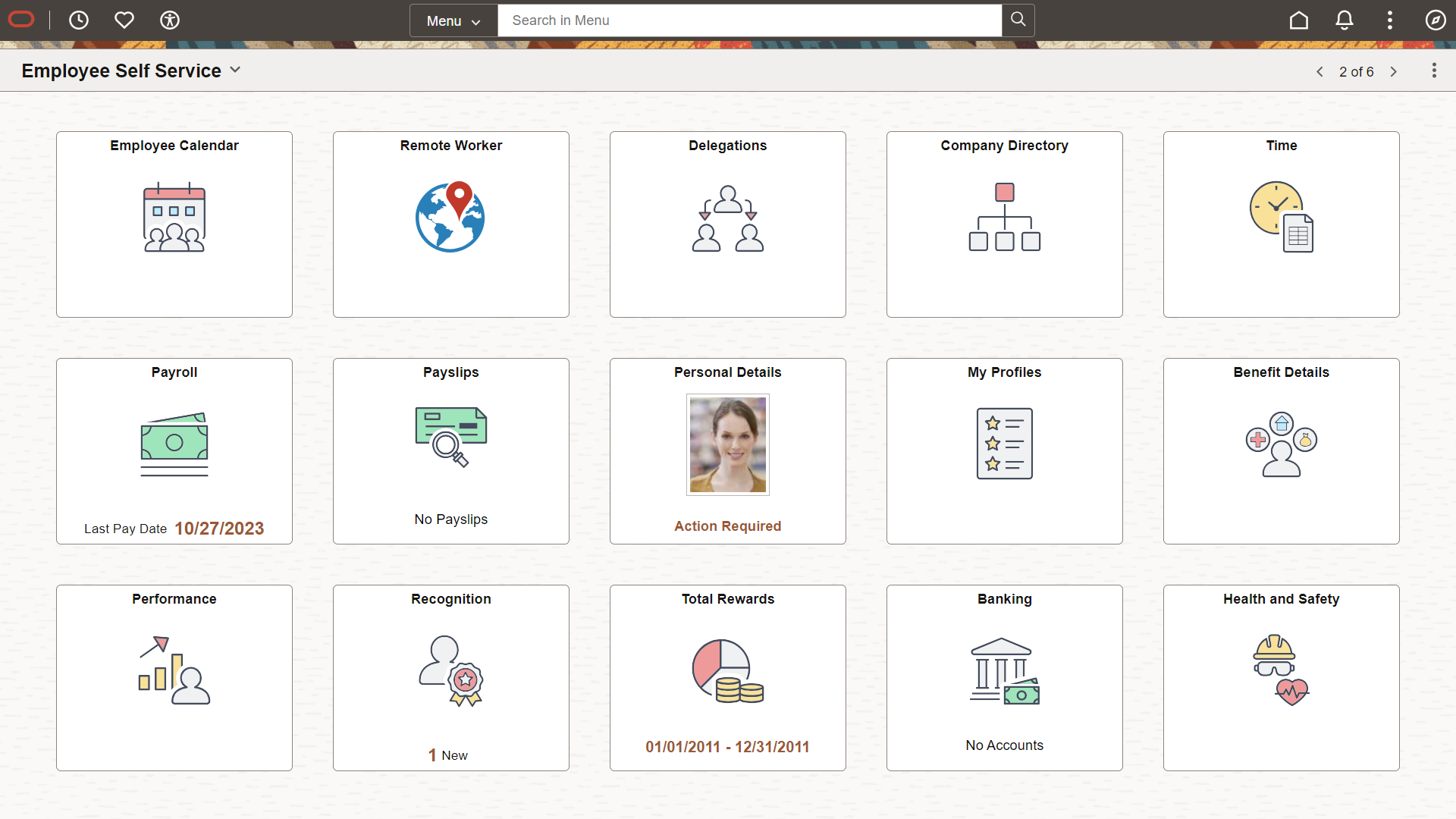1456x819 pixels.
Task: Open Personal Details action required
Action: coord(727,450)
